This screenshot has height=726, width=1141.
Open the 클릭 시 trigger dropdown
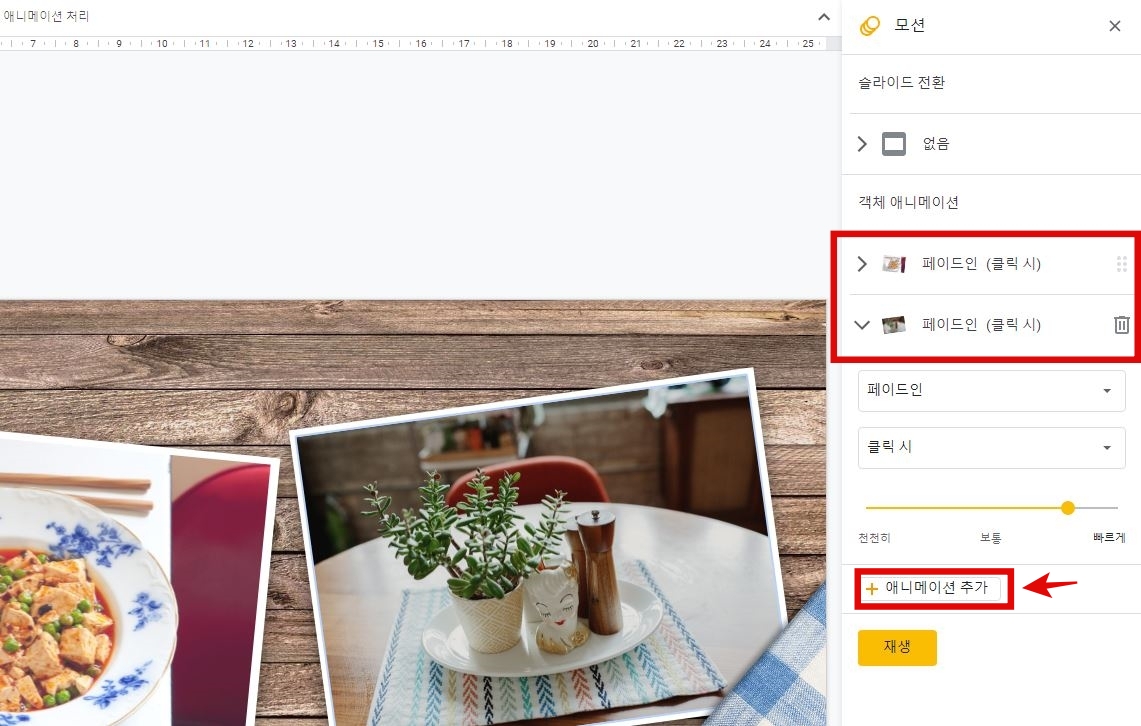pyautogui.click(x=991, y=447)
